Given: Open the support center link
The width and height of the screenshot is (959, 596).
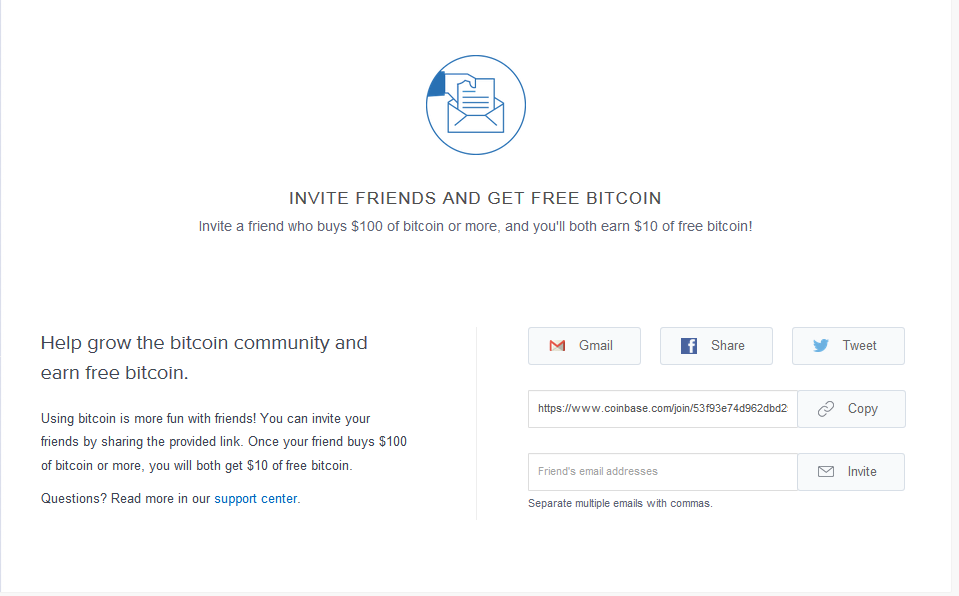Looking at the screenshot, I should tap(255, 498).
